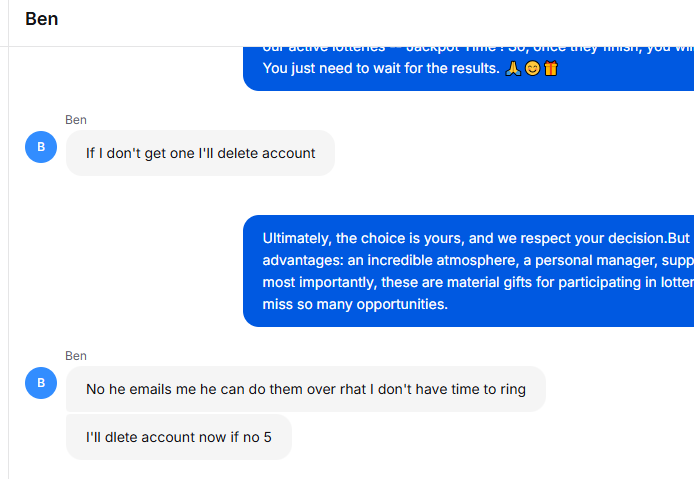Select the "If I don't get one I'll delete account" bubble
The image size is (694, 479).
pyautogui.click(x=200, y=153)
